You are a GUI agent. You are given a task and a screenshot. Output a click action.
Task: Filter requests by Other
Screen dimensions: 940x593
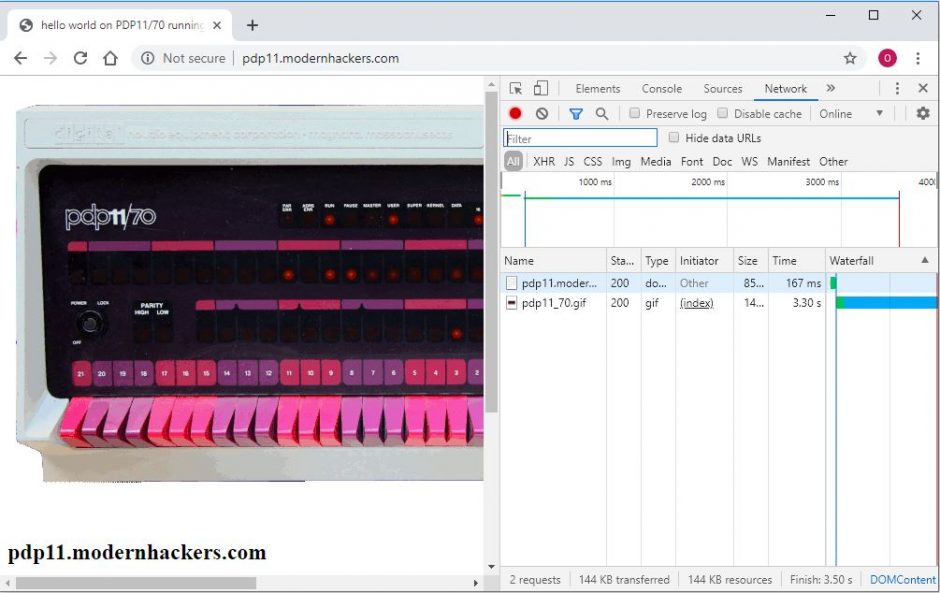(x=833, y=161)
